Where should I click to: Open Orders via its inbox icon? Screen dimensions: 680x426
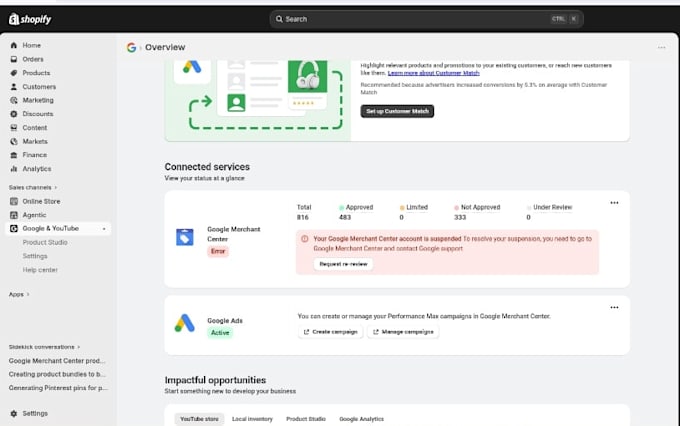tap(14, 59)
